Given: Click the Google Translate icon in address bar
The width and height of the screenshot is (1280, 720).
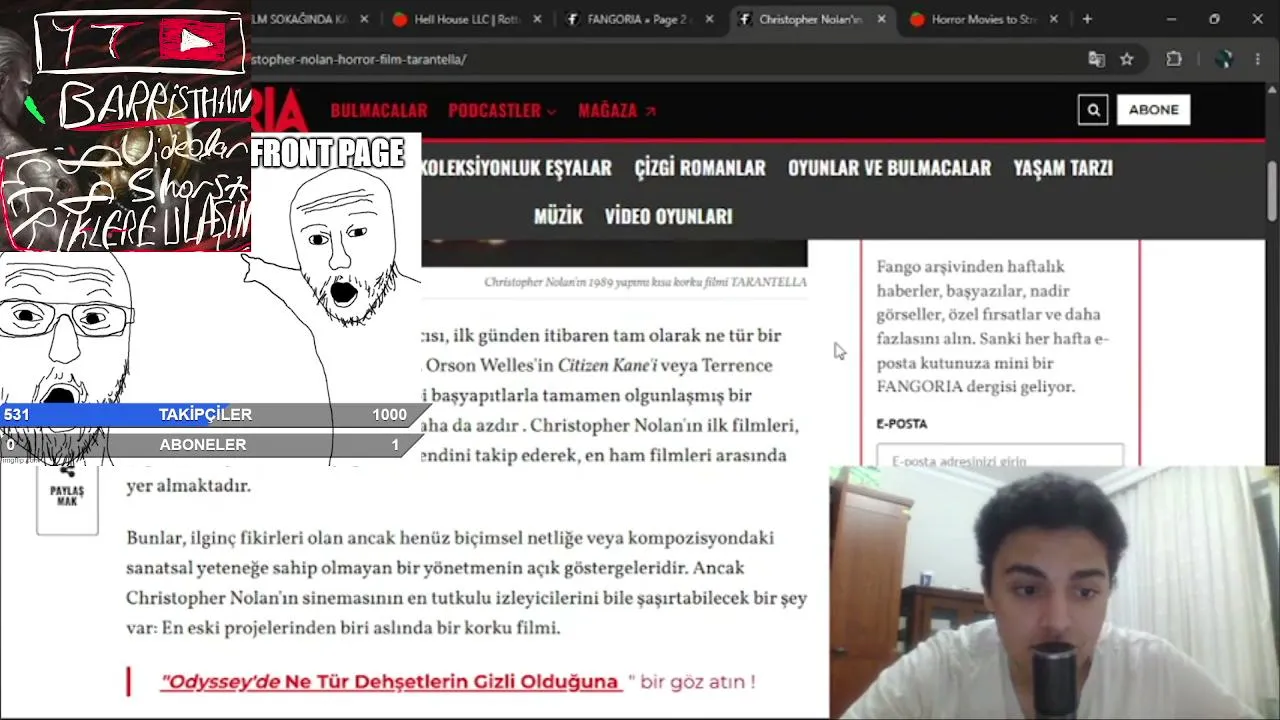Looking at the screenshot, I should [x=1096, y=59].
